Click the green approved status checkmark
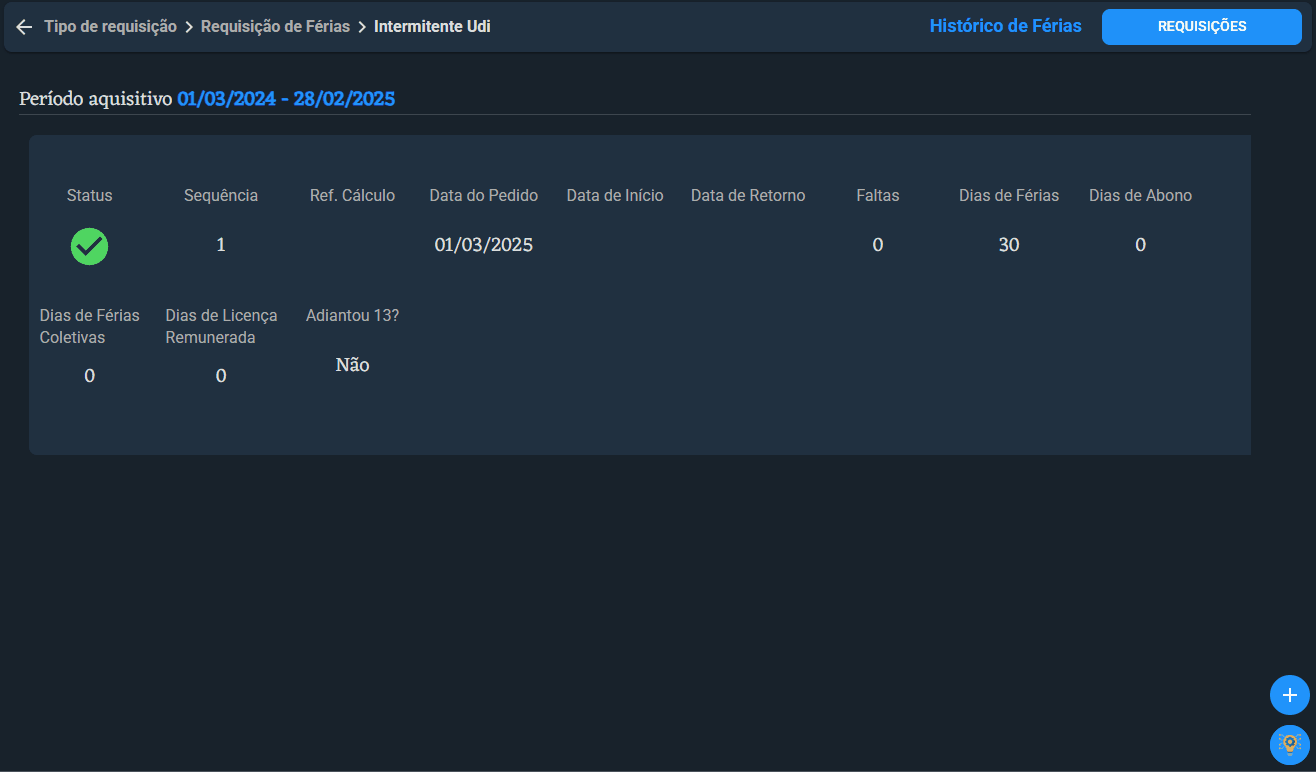 (x=89, y=246)
